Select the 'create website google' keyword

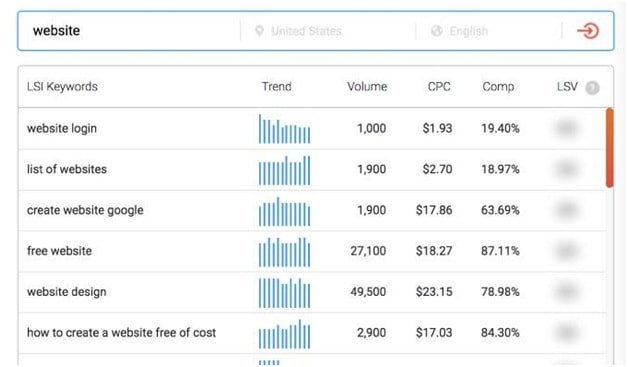pyautogui.click(x=85, y=210)
